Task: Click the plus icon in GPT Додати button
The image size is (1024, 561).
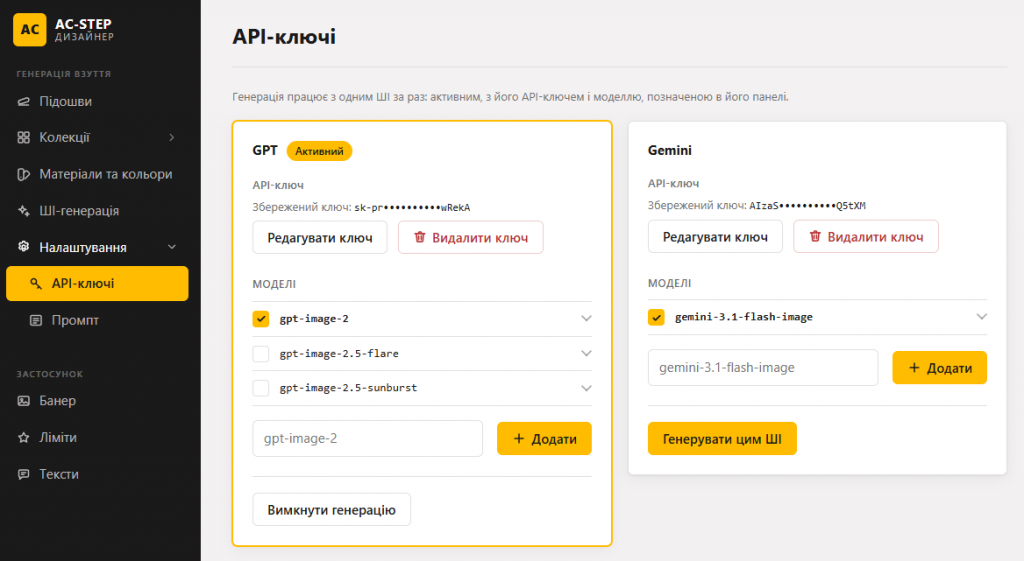Action: [x=519, y=438]
